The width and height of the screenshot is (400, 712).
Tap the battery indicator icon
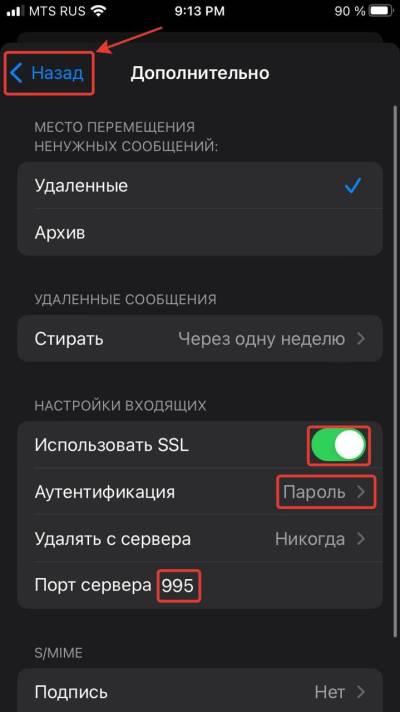tap(382, 11)
